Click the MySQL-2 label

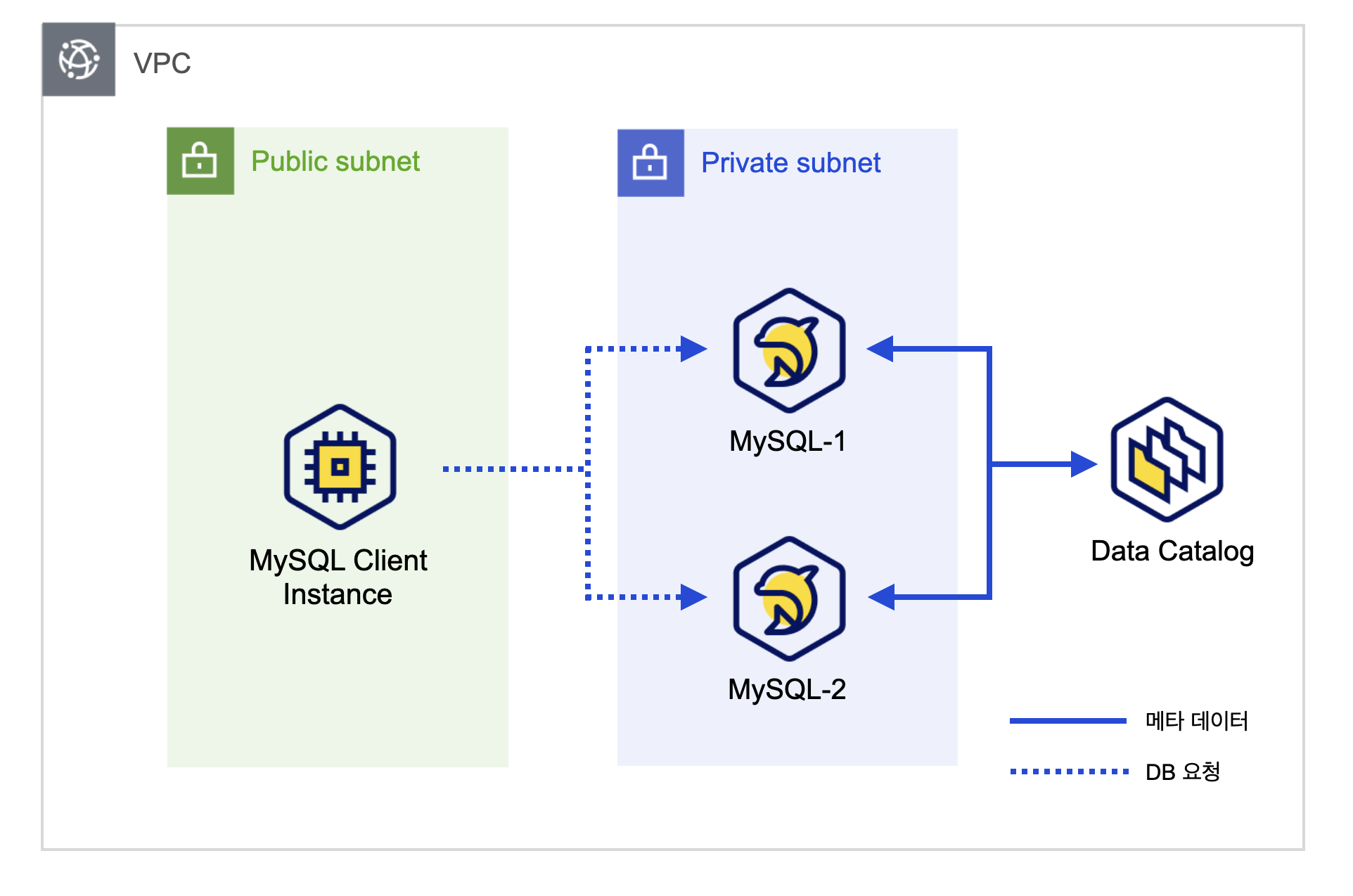[x=788, y=689]
